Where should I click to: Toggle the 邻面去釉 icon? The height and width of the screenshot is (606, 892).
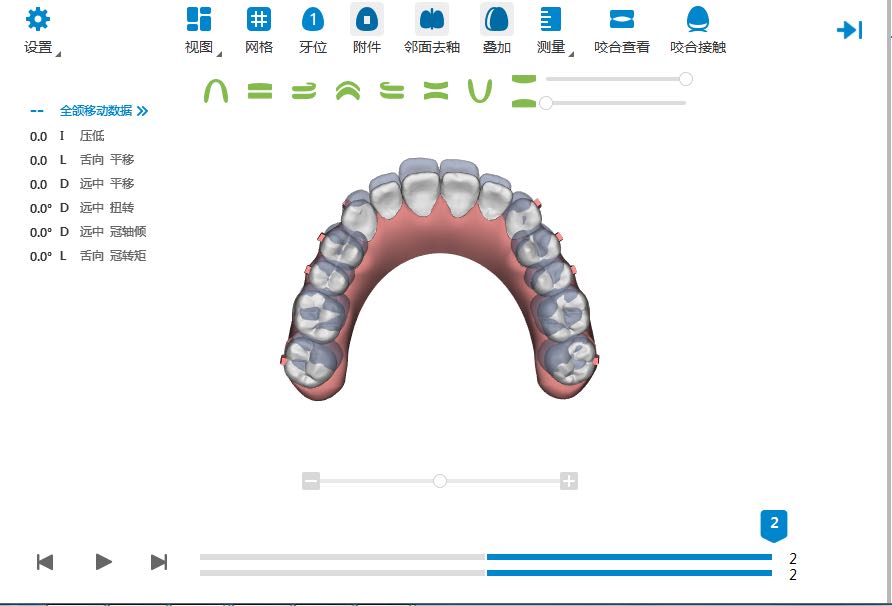tap(432, 19)
